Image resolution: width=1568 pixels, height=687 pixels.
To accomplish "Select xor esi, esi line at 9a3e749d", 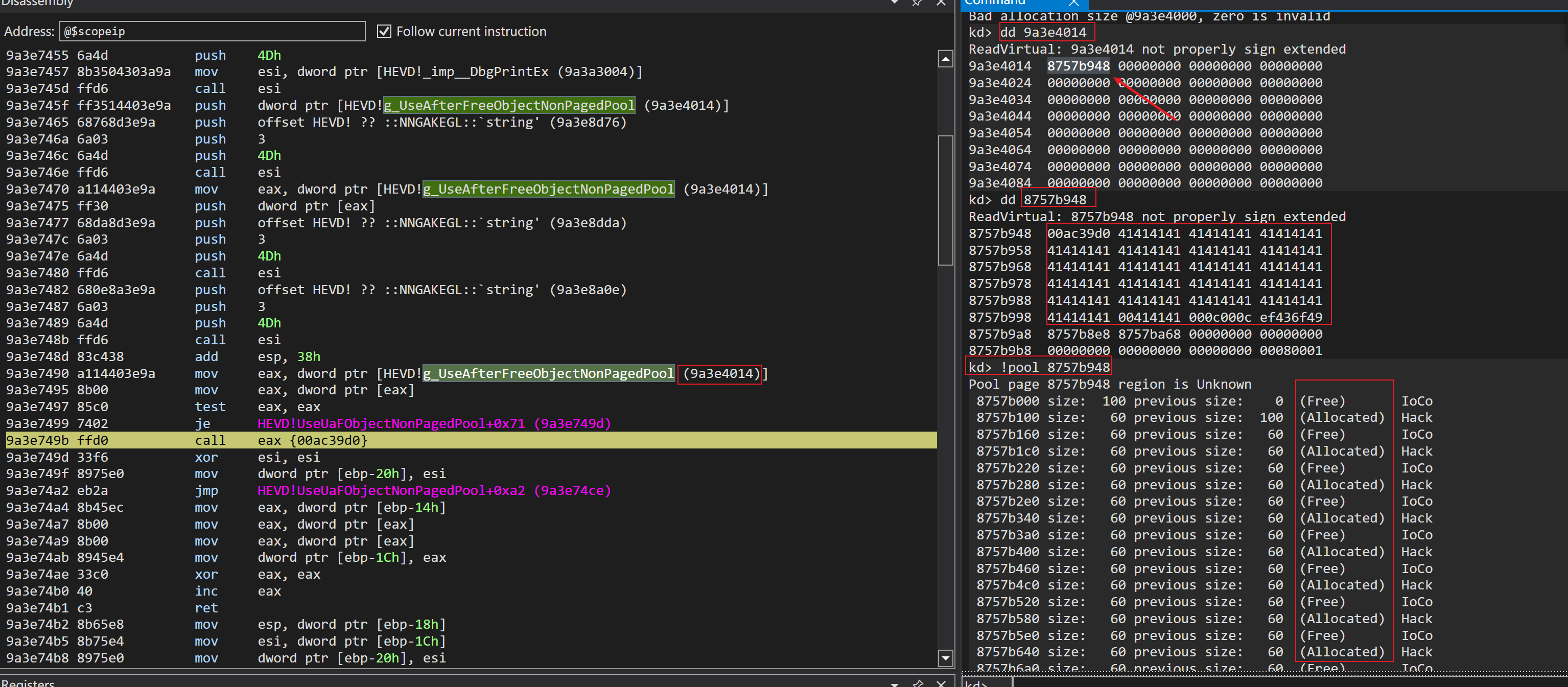I will (163, 457).
